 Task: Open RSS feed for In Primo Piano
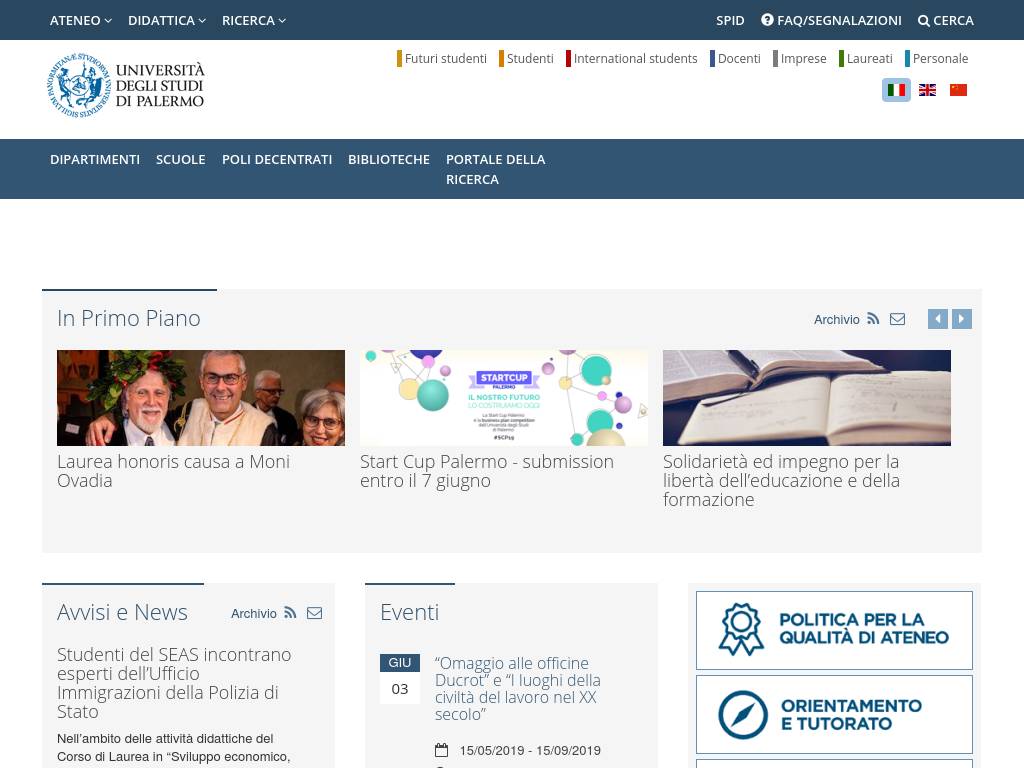(873, 319)
